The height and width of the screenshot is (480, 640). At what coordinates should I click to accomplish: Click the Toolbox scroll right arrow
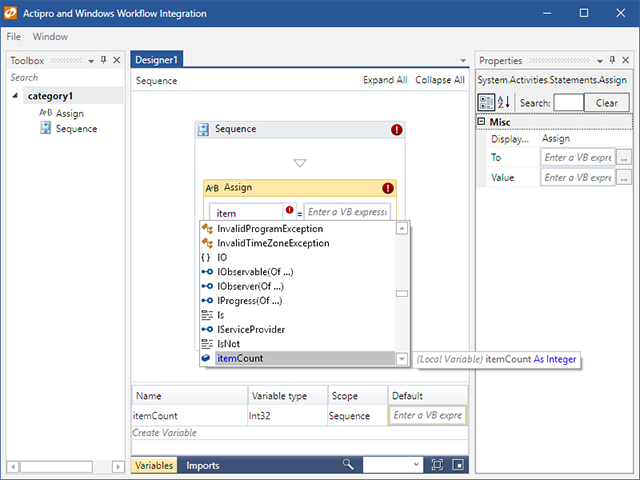pyautogui.click(x=118, y=467)
